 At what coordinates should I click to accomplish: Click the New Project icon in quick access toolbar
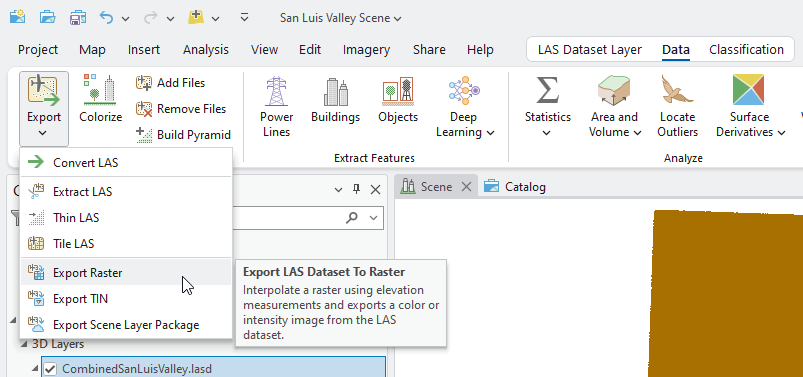(17, 17)
